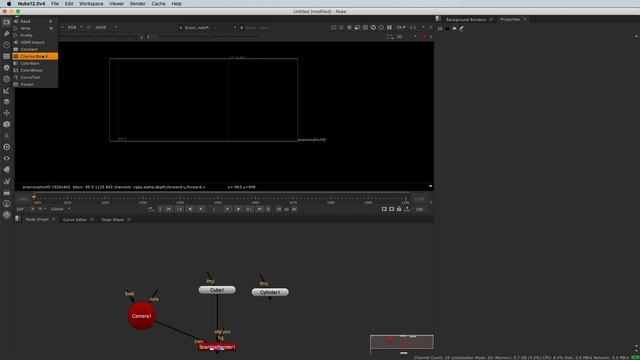
Task: Switch to the Background Renders tab
Action: click(466, 20)
